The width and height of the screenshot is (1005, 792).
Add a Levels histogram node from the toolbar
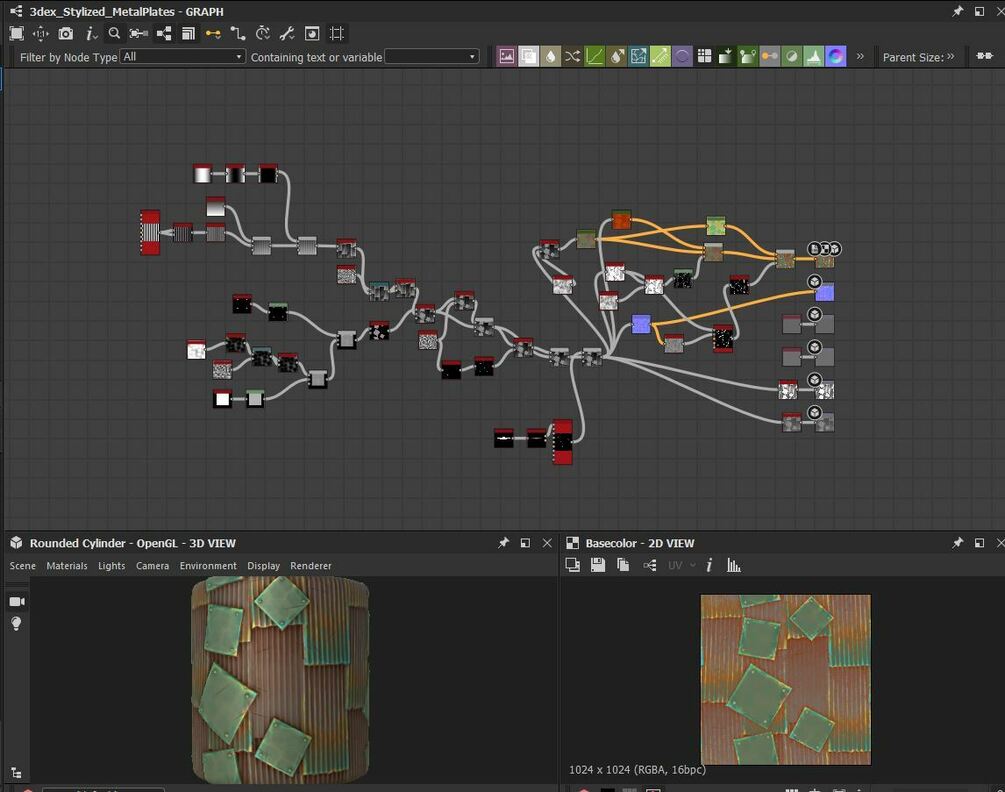pos(814,57)
